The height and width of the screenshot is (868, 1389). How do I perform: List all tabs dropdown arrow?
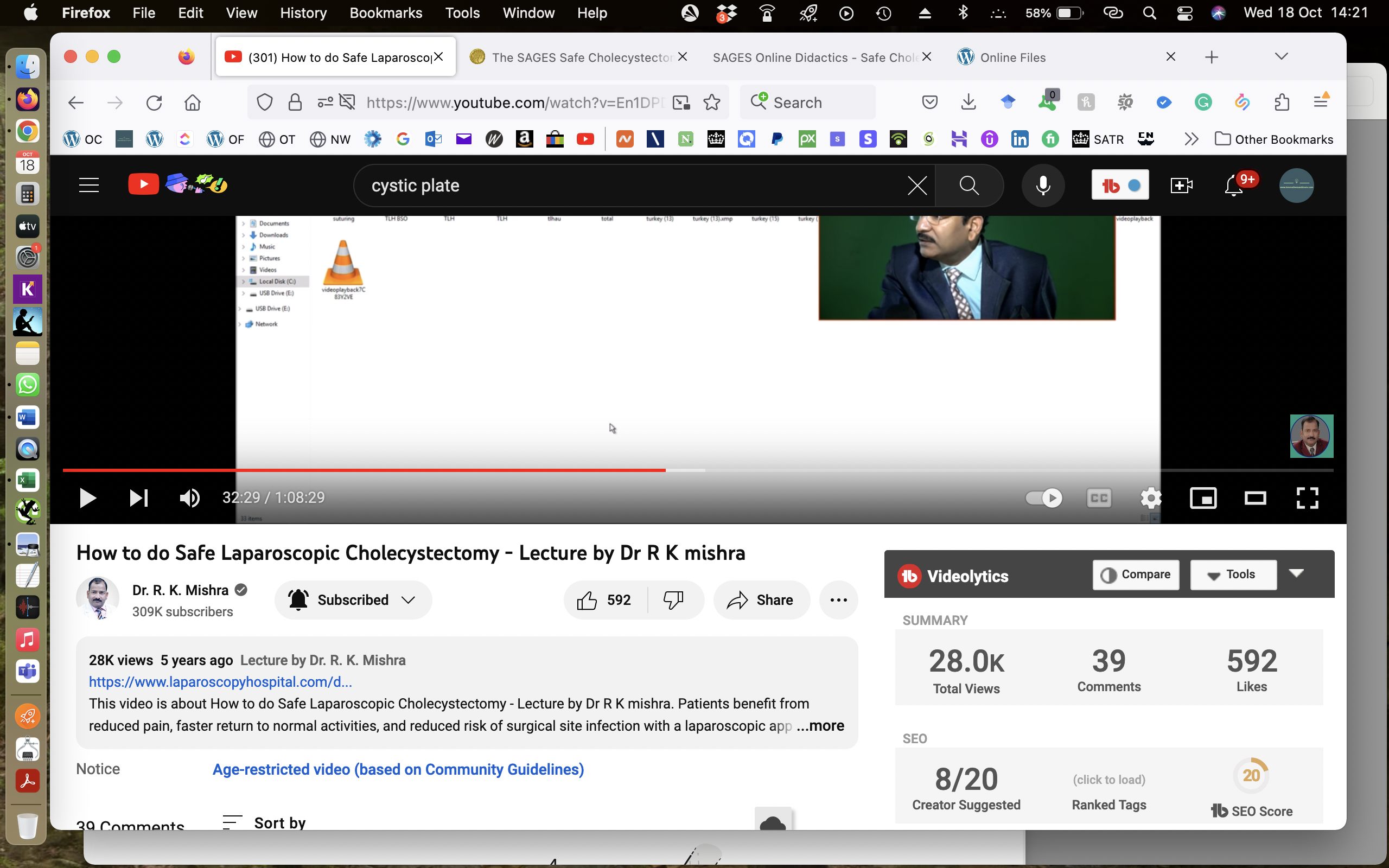1281,56
